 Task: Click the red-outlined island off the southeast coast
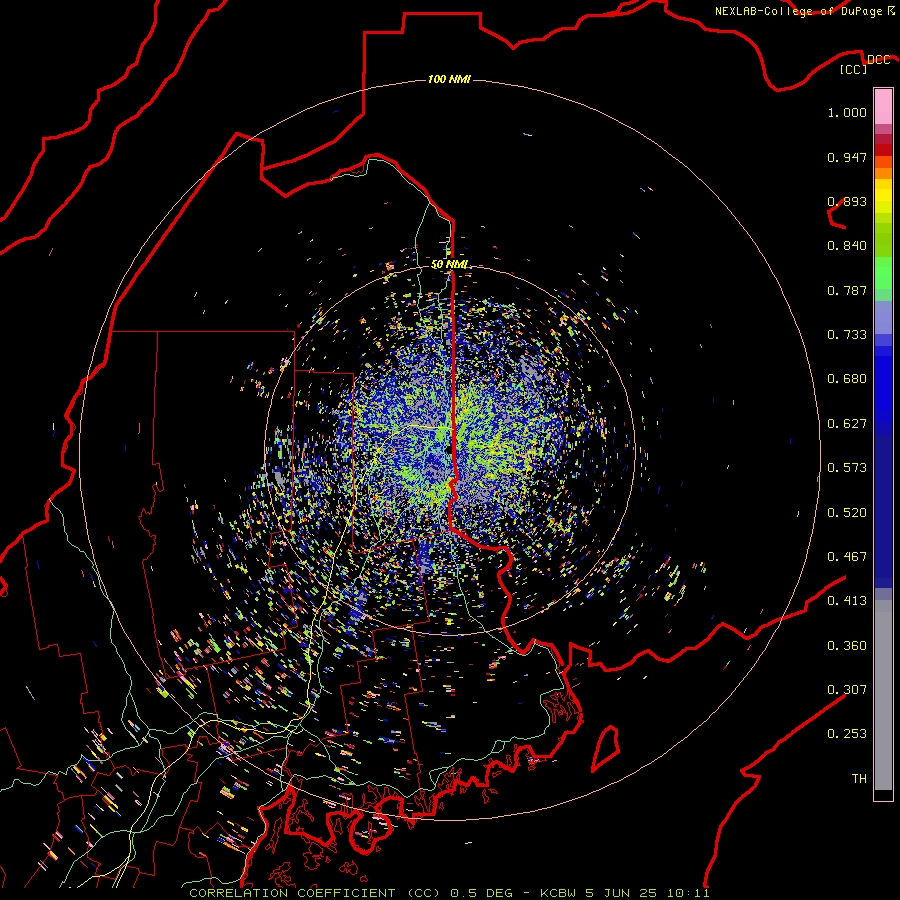pyautogui.click(x=605, y=748)
